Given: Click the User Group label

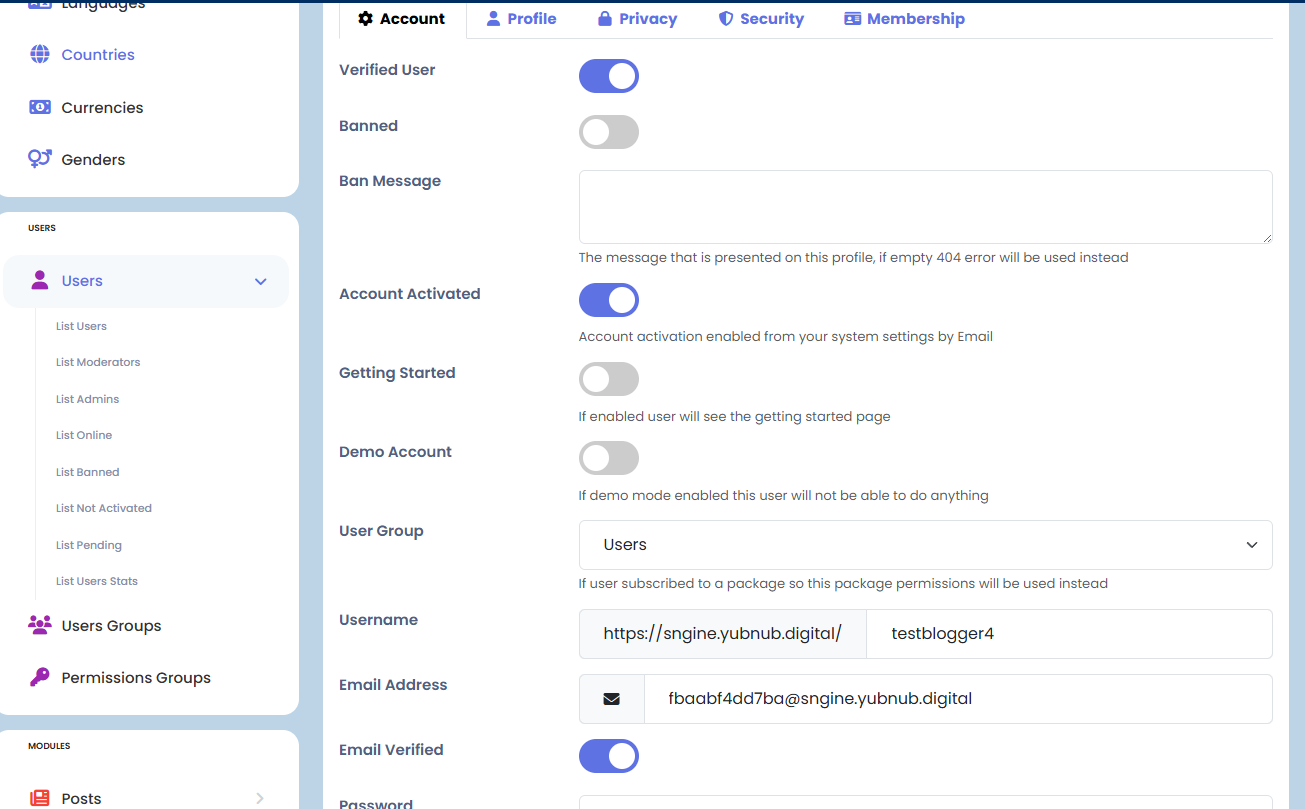Looking at the screenshot, I should 381,531.
